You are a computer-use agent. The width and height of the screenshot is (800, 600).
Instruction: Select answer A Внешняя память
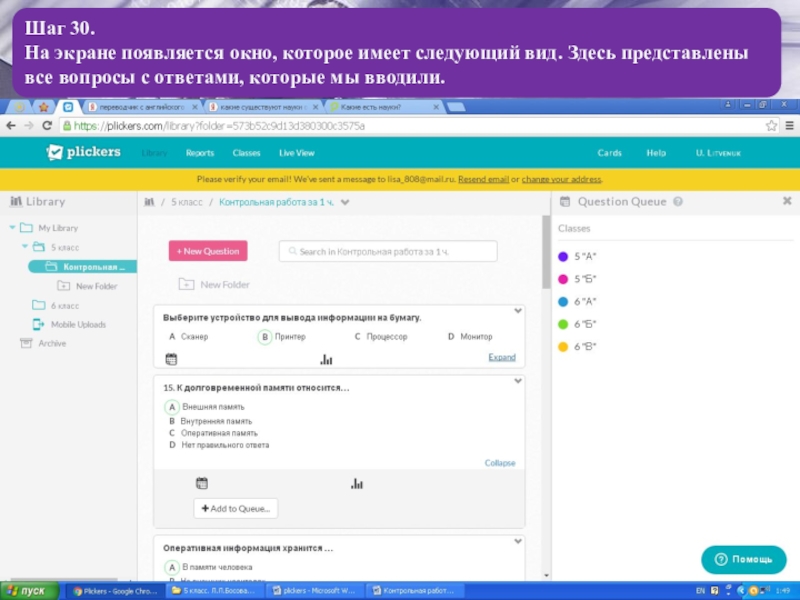pyautogui.click(x=205, y=407)
